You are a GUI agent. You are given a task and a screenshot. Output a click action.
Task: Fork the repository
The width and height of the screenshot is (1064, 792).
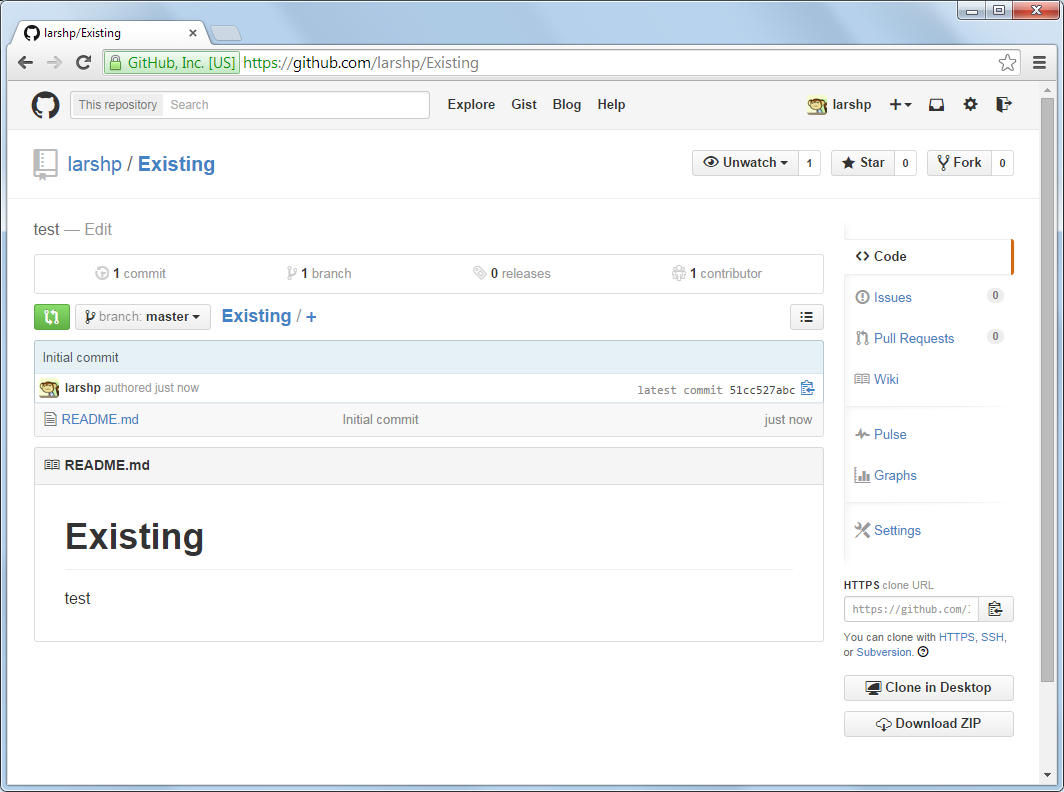click(960, 163)
